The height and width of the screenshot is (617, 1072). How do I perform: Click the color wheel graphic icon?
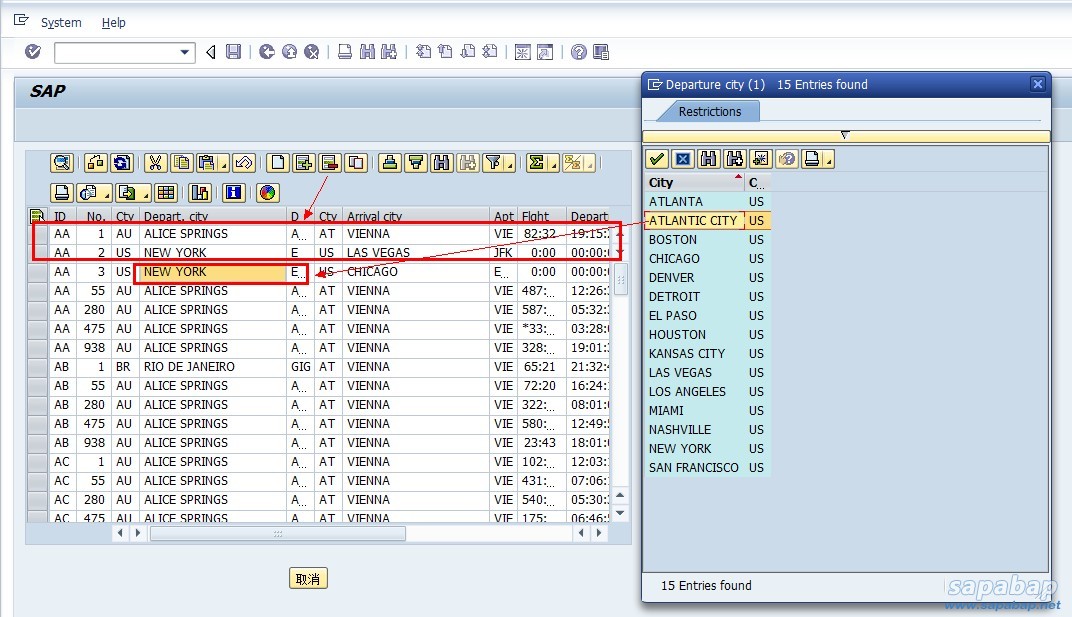(x=267, y=193)
